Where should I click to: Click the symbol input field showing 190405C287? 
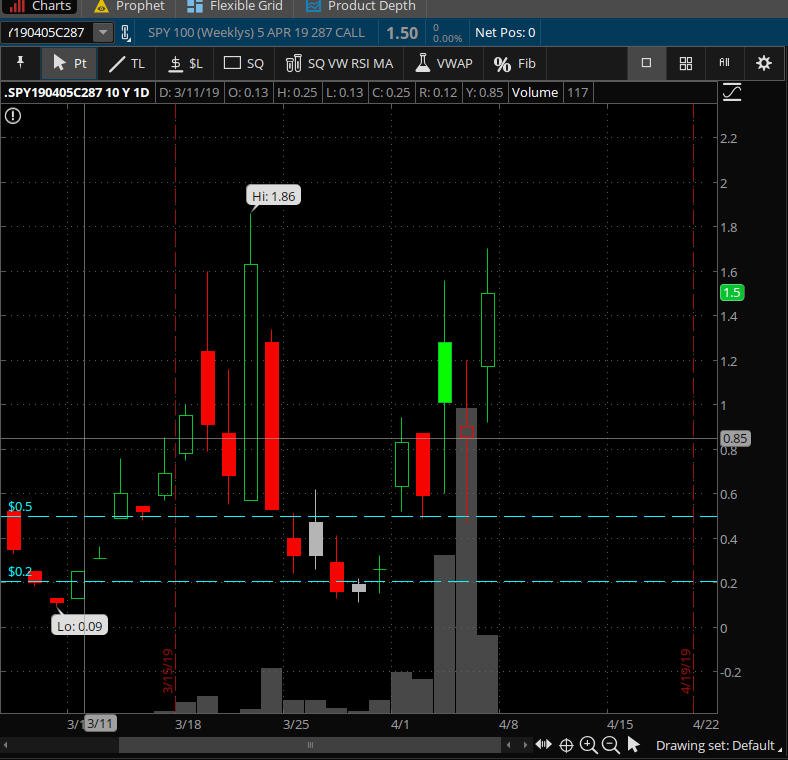coord(46,33)
